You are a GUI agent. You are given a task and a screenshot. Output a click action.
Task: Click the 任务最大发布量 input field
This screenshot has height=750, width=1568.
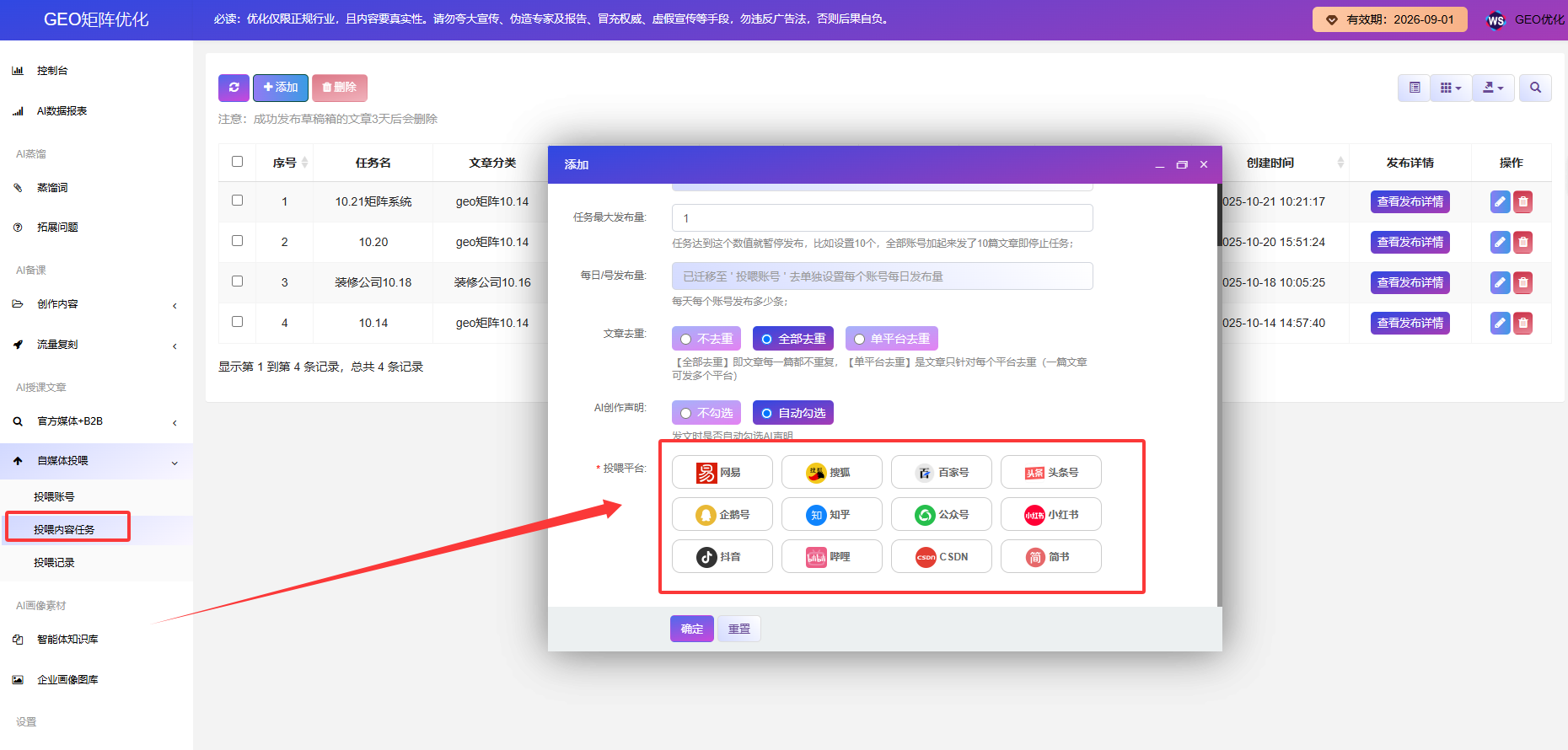point(883,218)
